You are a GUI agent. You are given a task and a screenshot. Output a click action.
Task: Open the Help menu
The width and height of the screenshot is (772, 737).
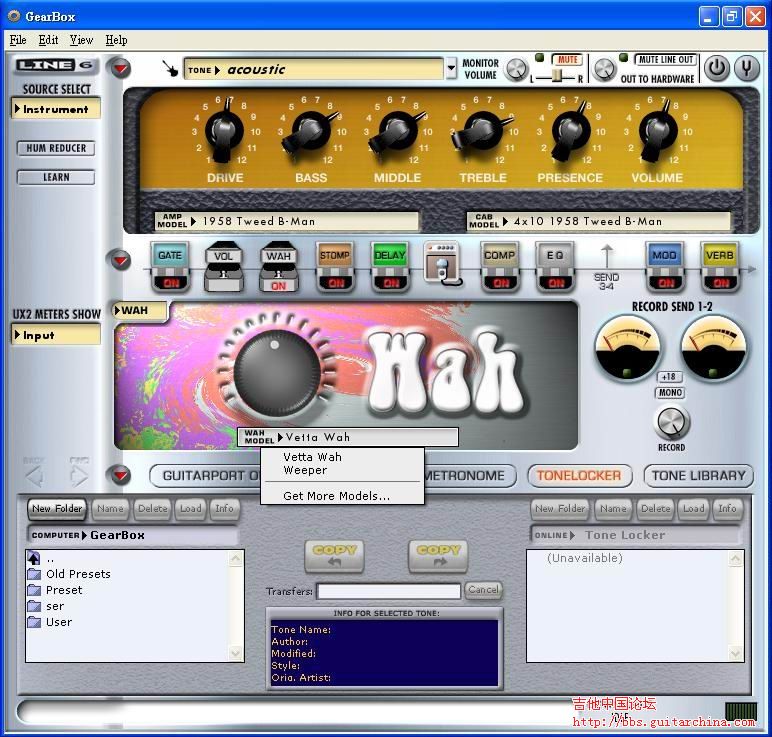point(116,40)
